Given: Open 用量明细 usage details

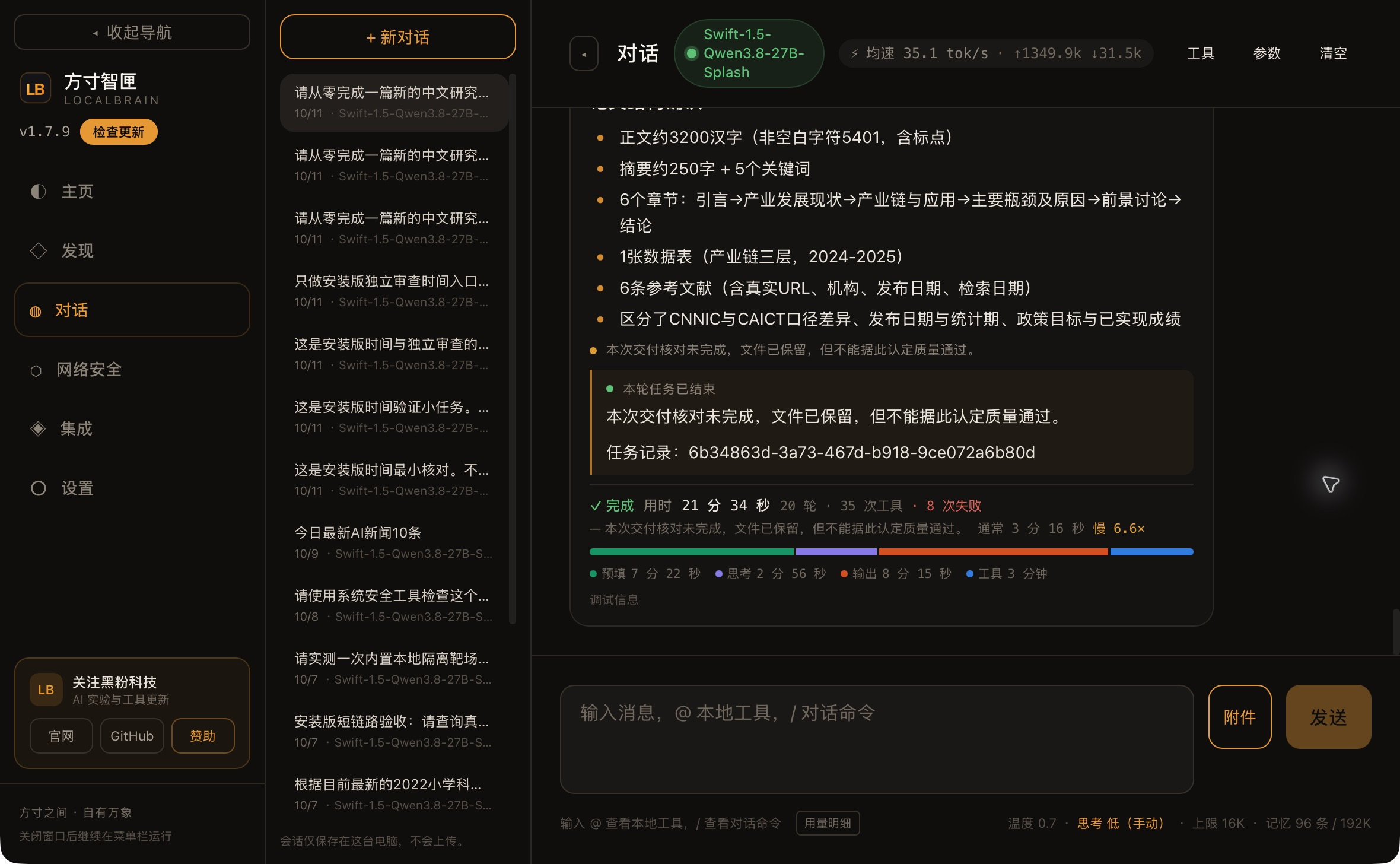Looking at the screenshot, I should pyautogui.click(x=828, y=823).
